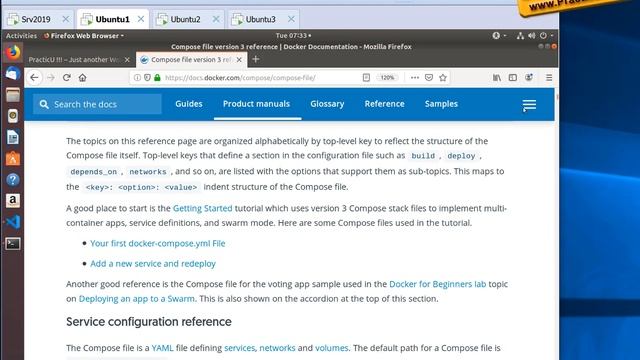
Task: Open Terminal from the dock
Action: point(13,244)
